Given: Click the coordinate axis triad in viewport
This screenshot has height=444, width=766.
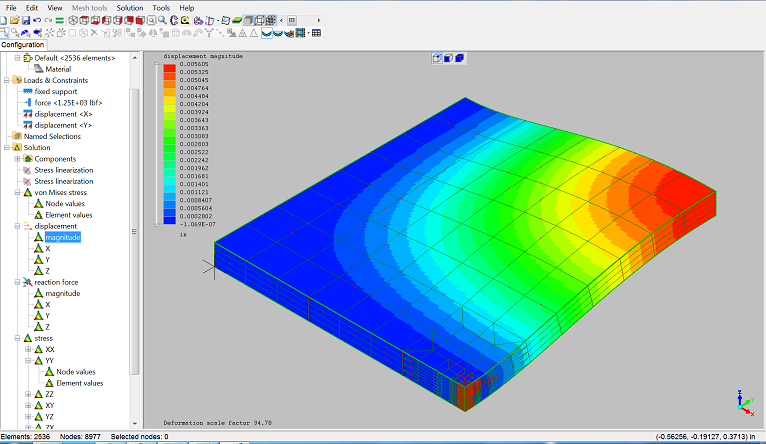Looking at the screenshot, I should tap(745, 403).
